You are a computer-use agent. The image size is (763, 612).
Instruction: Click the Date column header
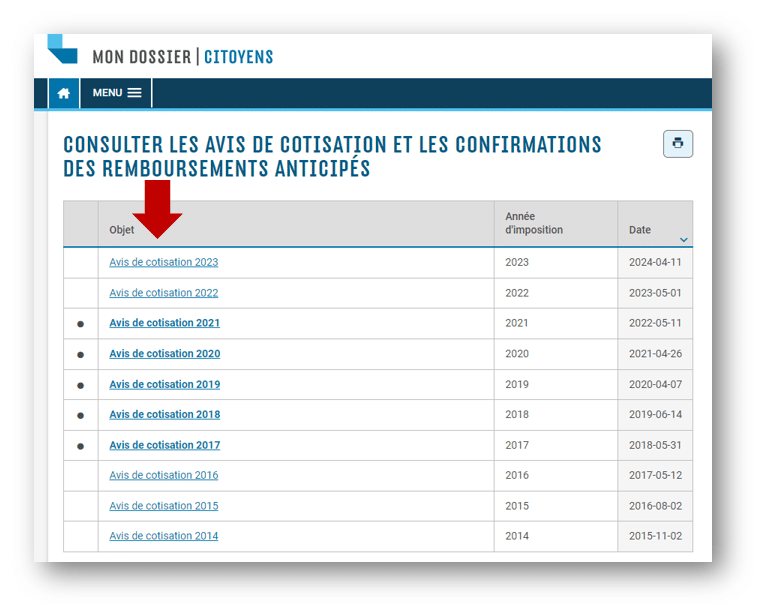(x=639, y=230)
